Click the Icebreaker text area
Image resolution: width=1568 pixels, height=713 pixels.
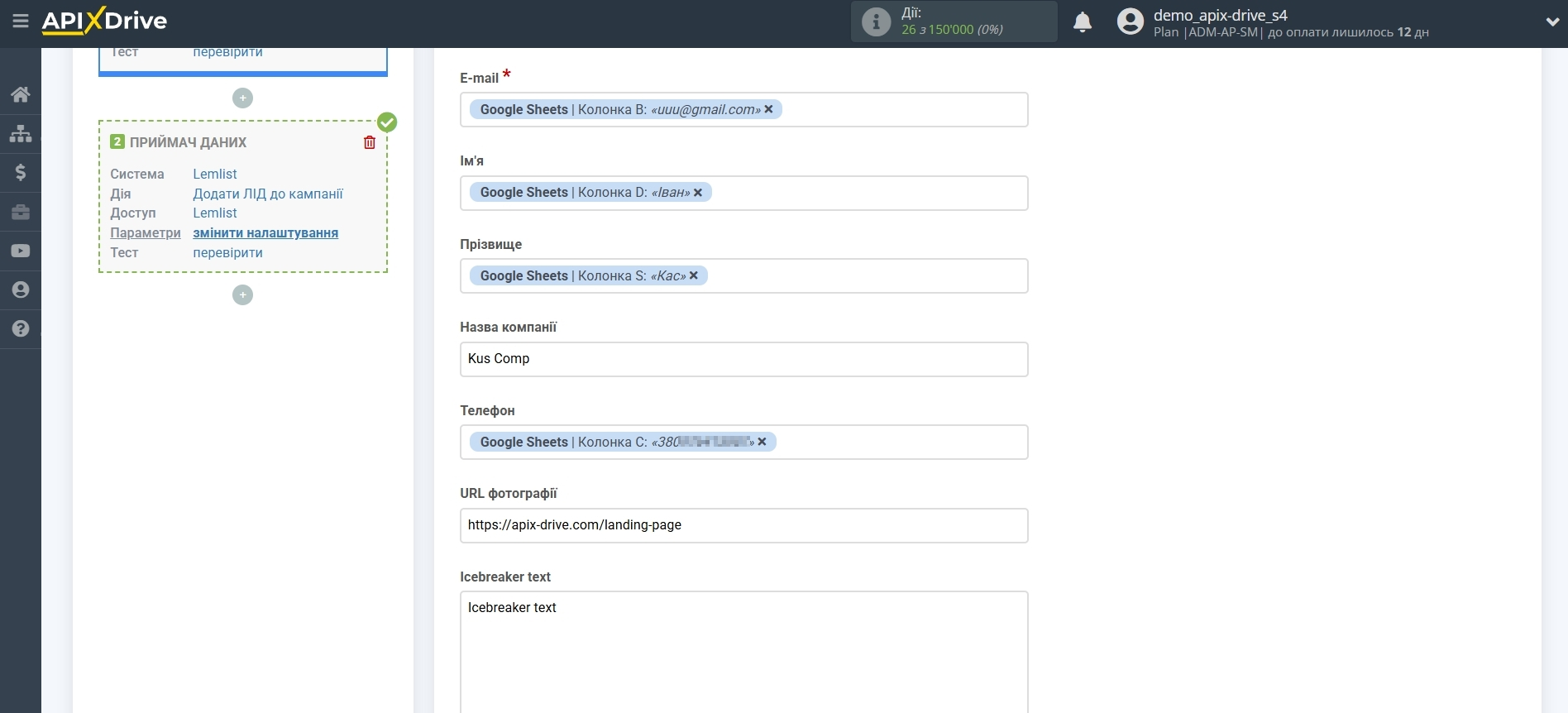(743, 652)
